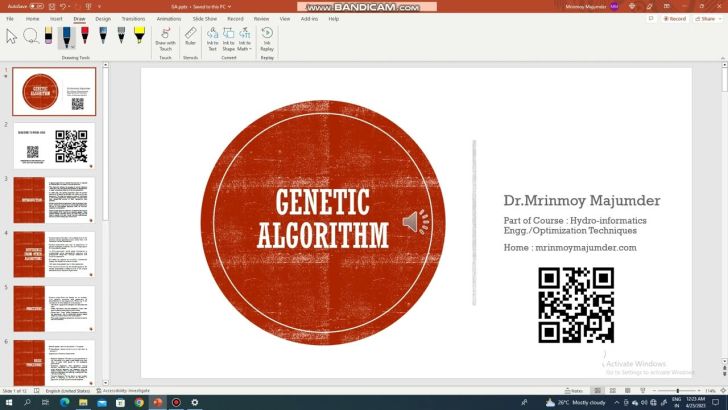Click the Record button at top right
This screenshot has height=410, width=728.
click(x=675, y=19)
